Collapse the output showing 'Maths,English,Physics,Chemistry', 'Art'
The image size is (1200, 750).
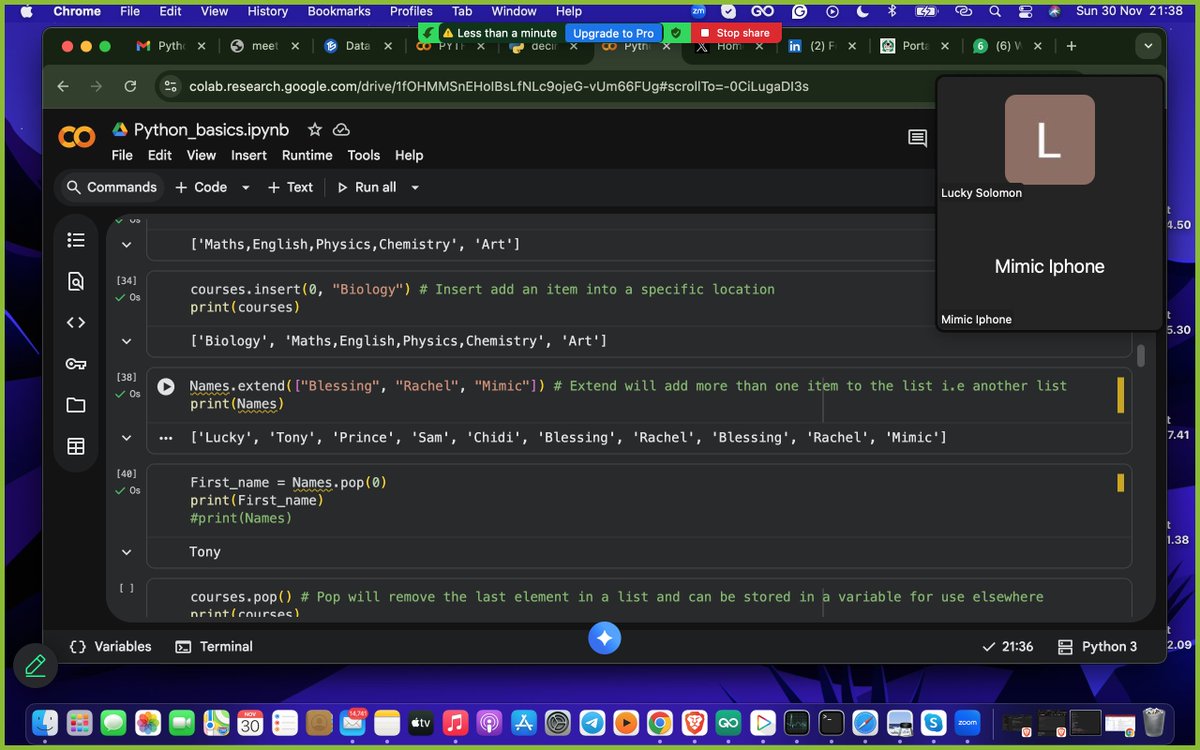coord(126,244)
